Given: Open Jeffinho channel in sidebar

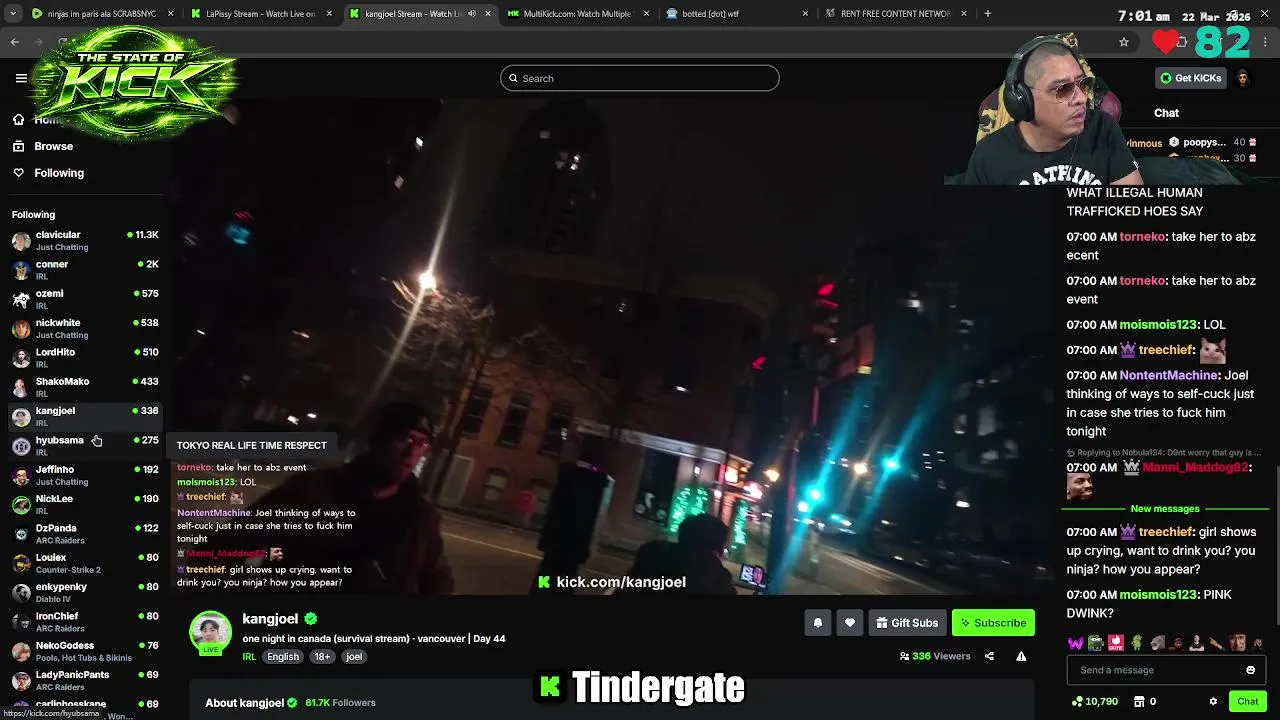Looking at the screenshot, I should coord(85,475).
